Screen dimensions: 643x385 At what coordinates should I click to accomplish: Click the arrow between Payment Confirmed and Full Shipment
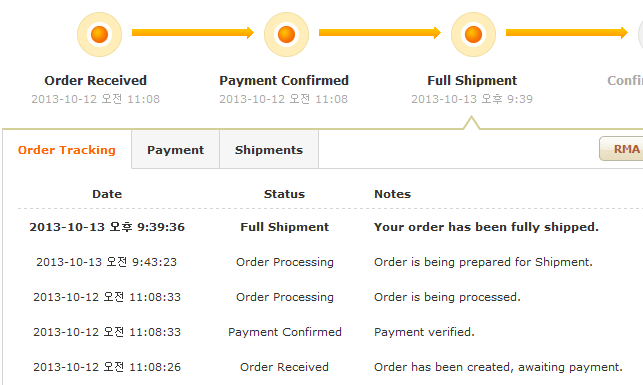tap(380, 33)
